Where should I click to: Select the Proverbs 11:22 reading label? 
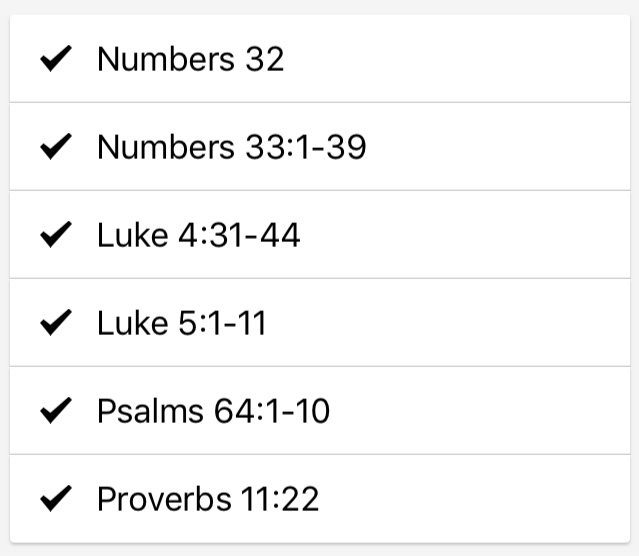[x=207, y=499]
